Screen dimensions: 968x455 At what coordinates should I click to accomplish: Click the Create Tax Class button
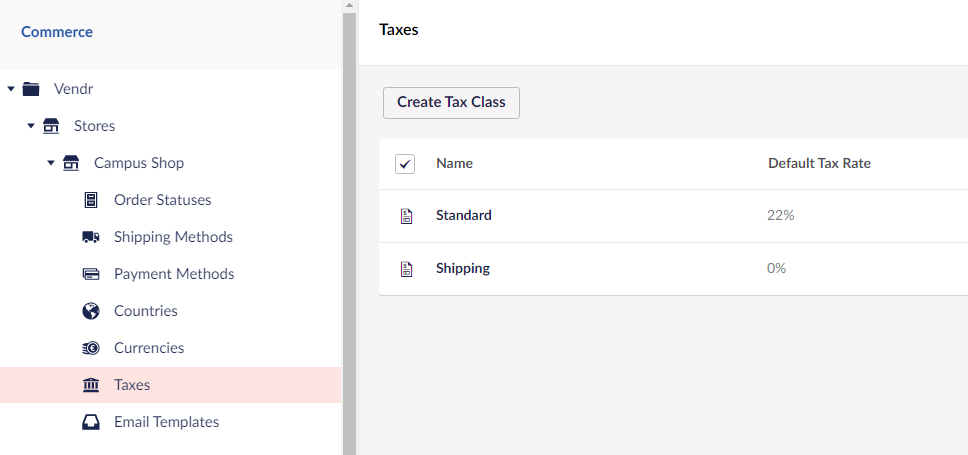pos(451,102)
